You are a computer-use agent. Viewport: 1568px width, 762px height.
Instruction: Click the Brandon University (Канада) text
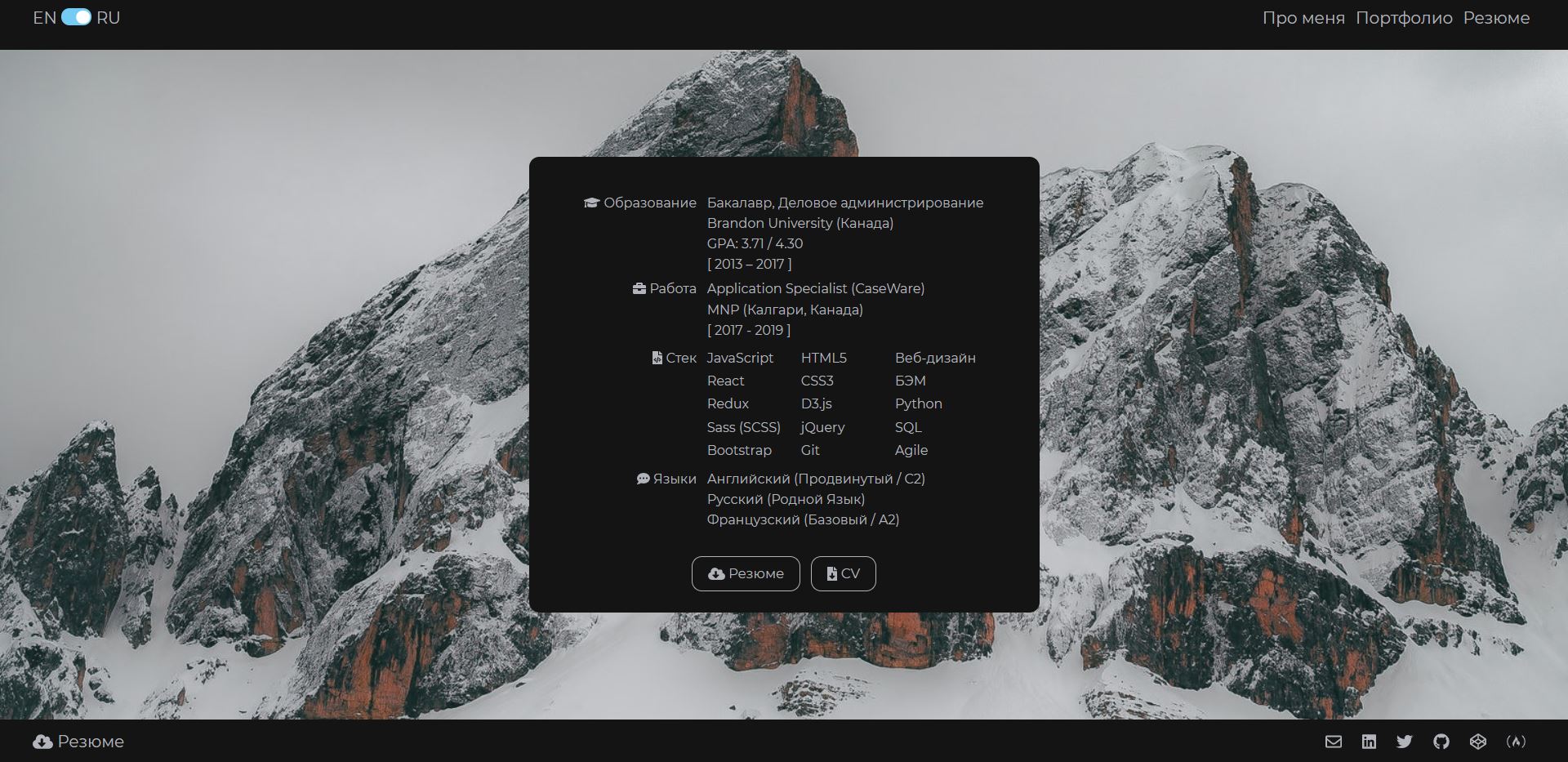pyautogui.click(x=800, y=223)
